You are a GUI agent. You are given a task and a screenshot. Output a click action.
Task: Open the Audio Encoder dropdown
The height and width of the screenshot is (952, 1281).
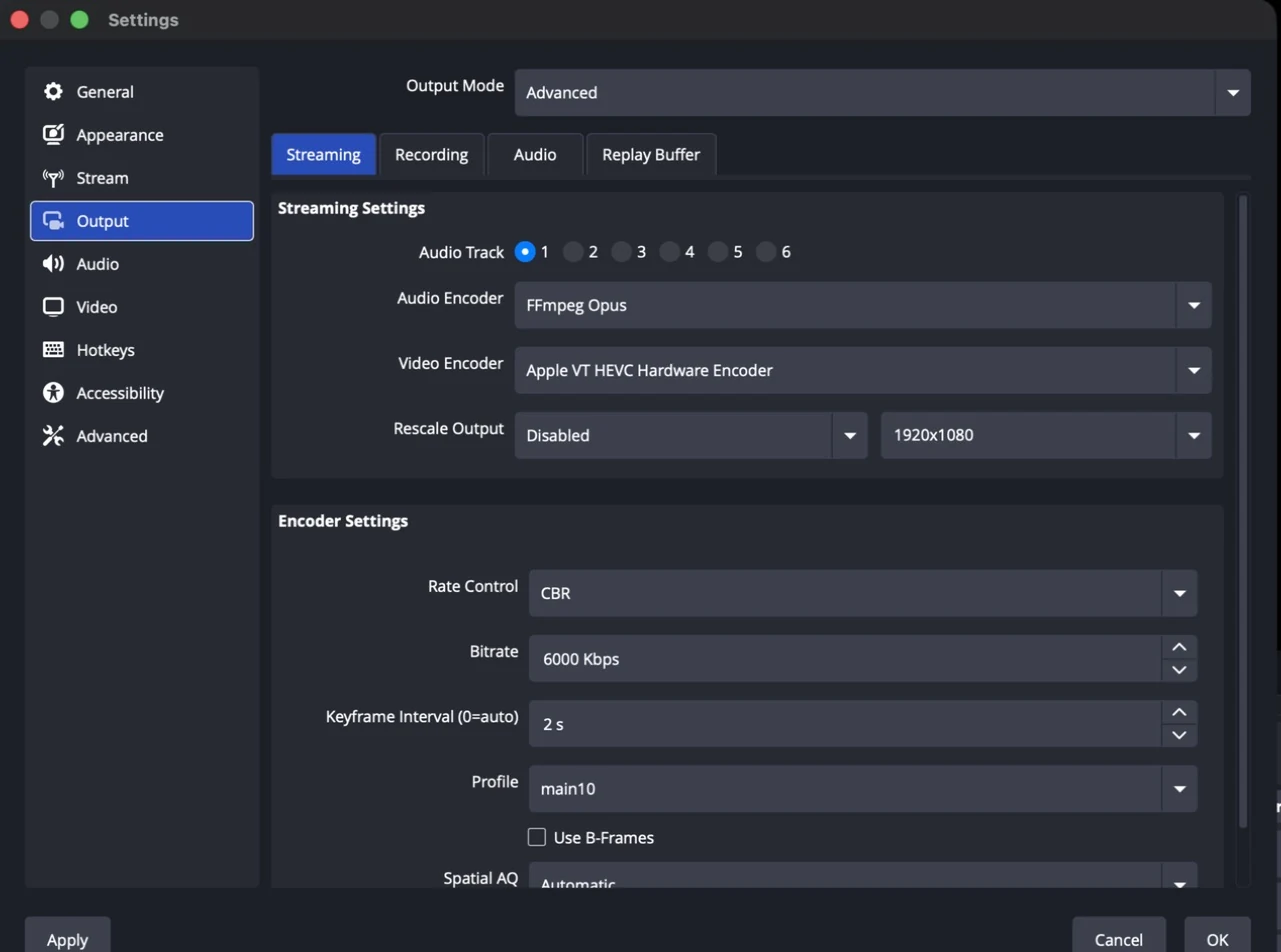coord(863,305)
